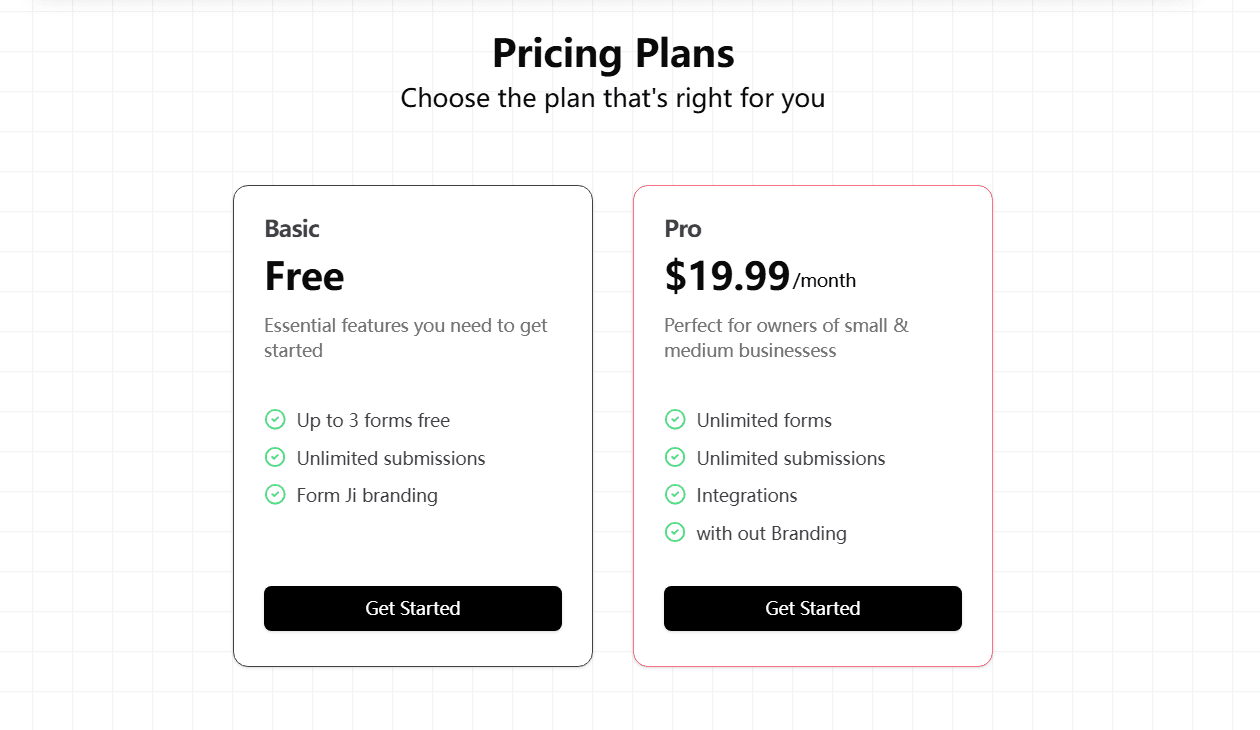This screenshot has height=730, width=1260.
Task: Click the Form Ji branding feature text
Action: tap(367, 496)
